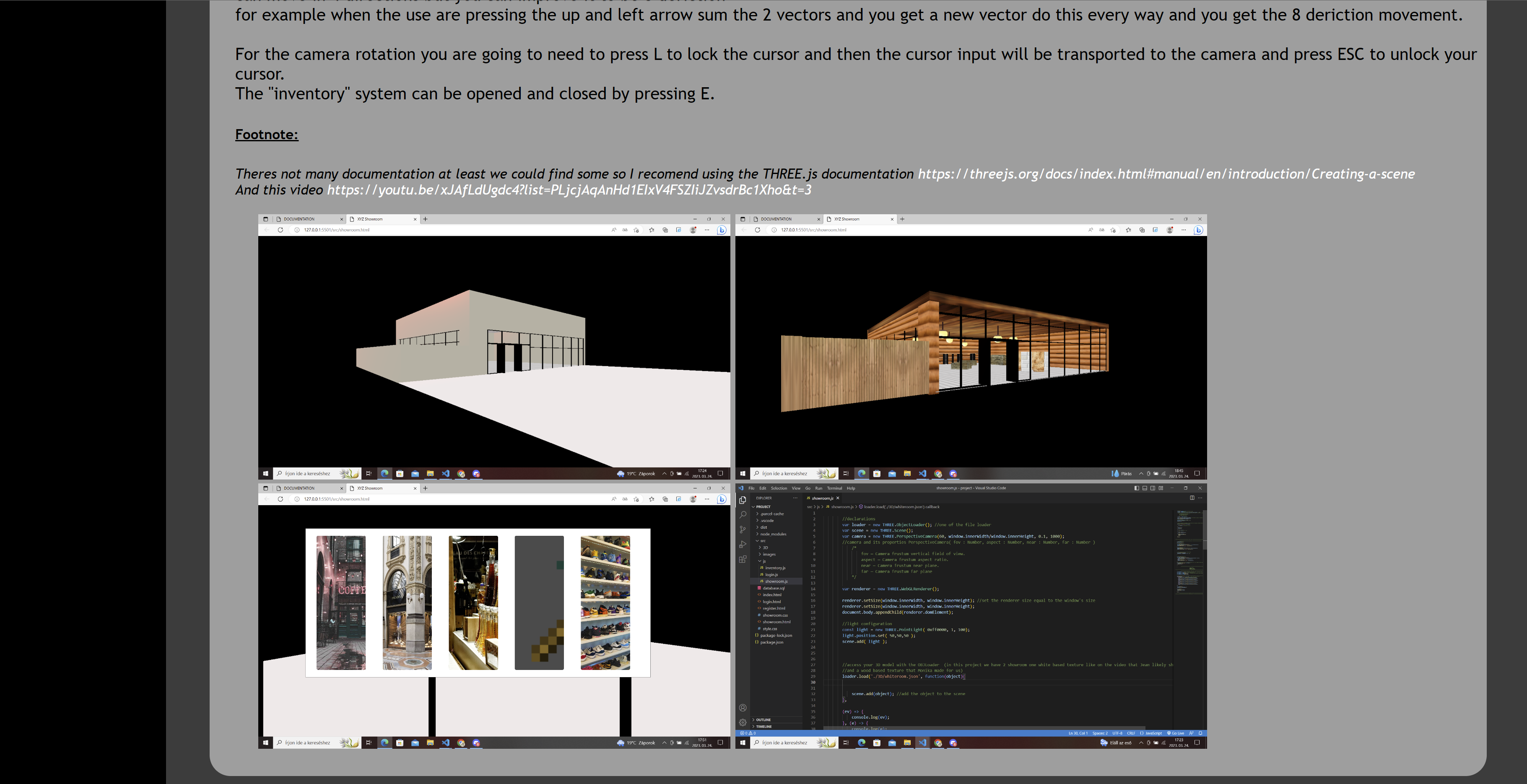Screen dimensions: 1527x784
Task: Click Explorer more actions ellipsis in VS Code
Action: (x=795, y=498)
